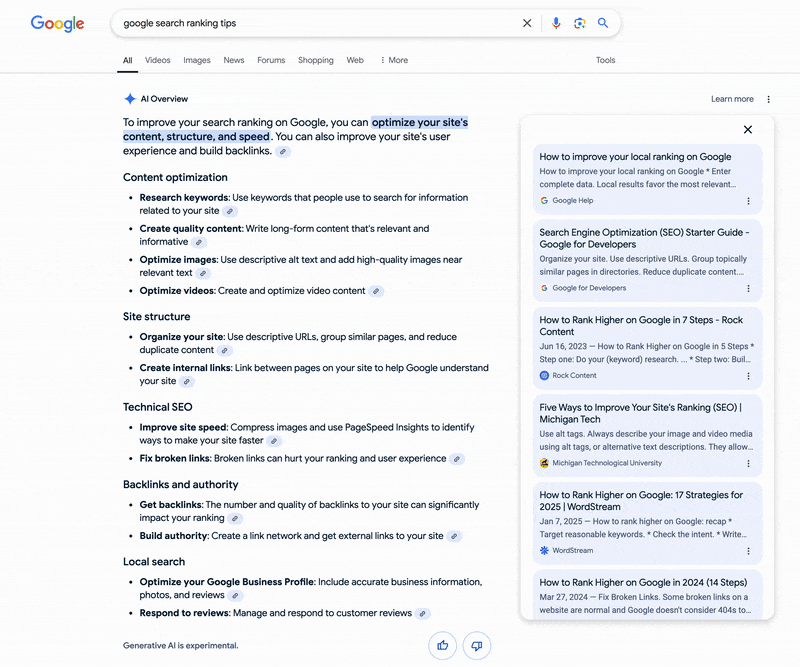Open 'Rank Higher on Google in 7 Steps'
The width and height of the screenshot is (800, 667).
647,348
